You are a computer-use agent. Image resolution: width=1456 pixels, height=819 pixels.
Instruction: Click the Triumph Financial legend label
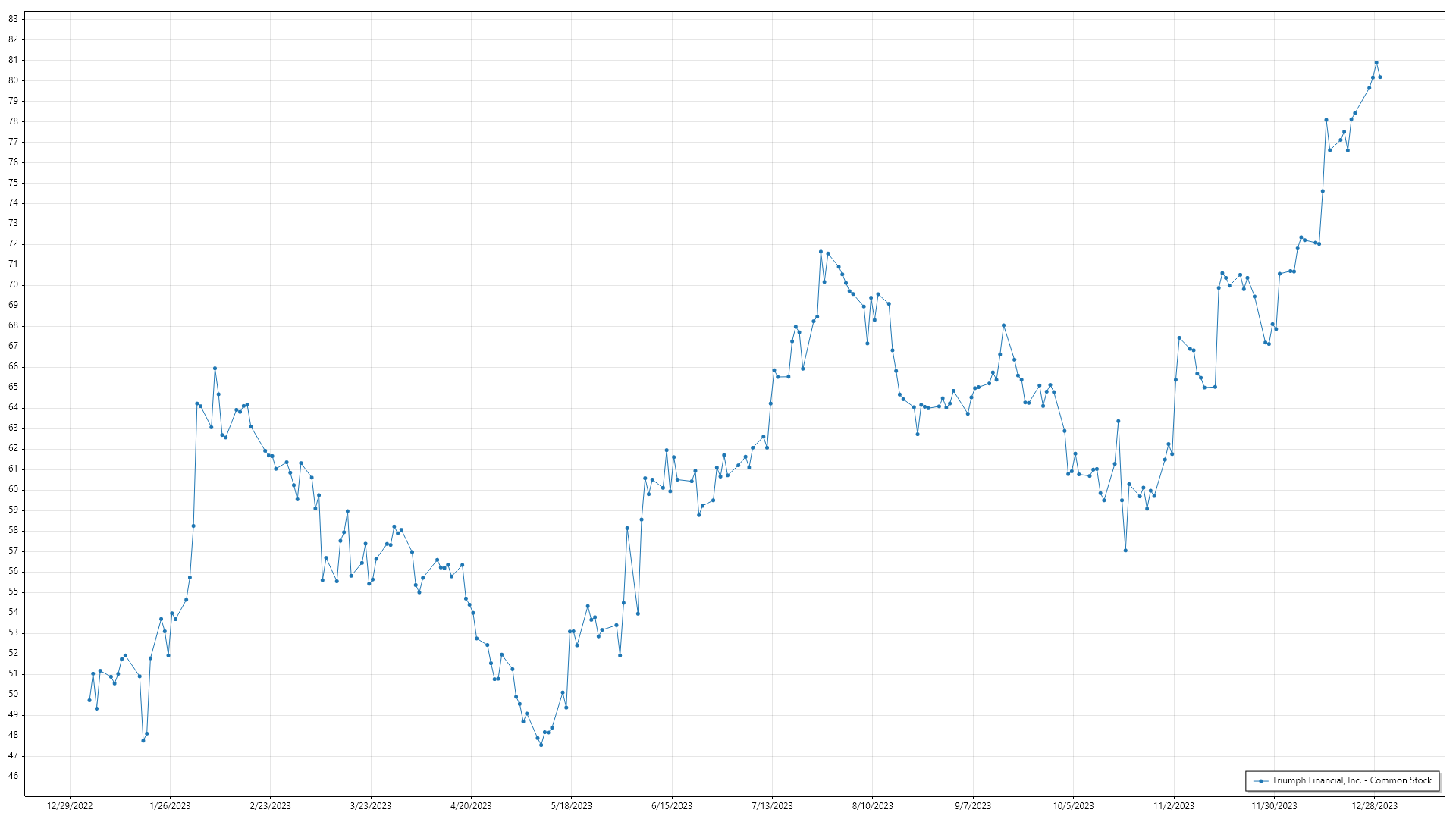click(1351, 780)
